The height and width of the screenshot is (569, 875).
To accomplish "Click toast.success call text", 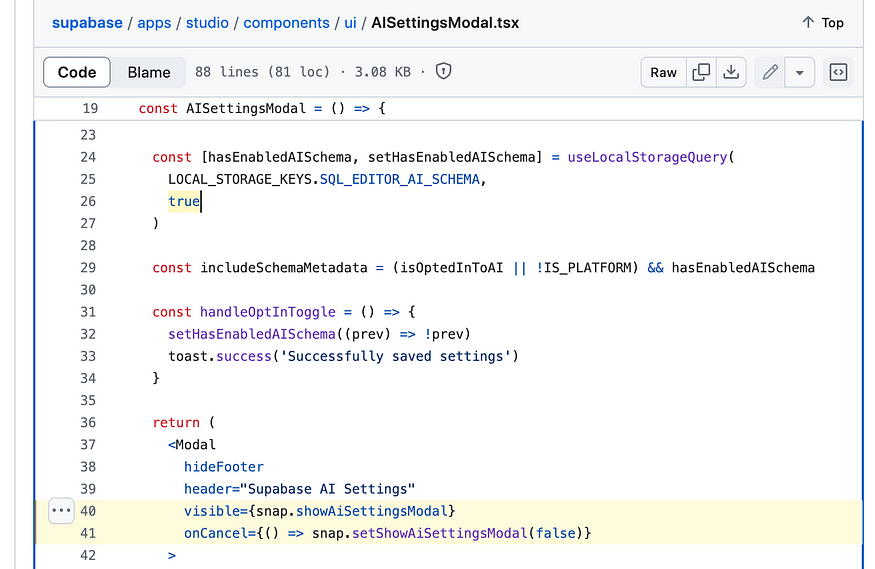I will click(x=220, y=356).
